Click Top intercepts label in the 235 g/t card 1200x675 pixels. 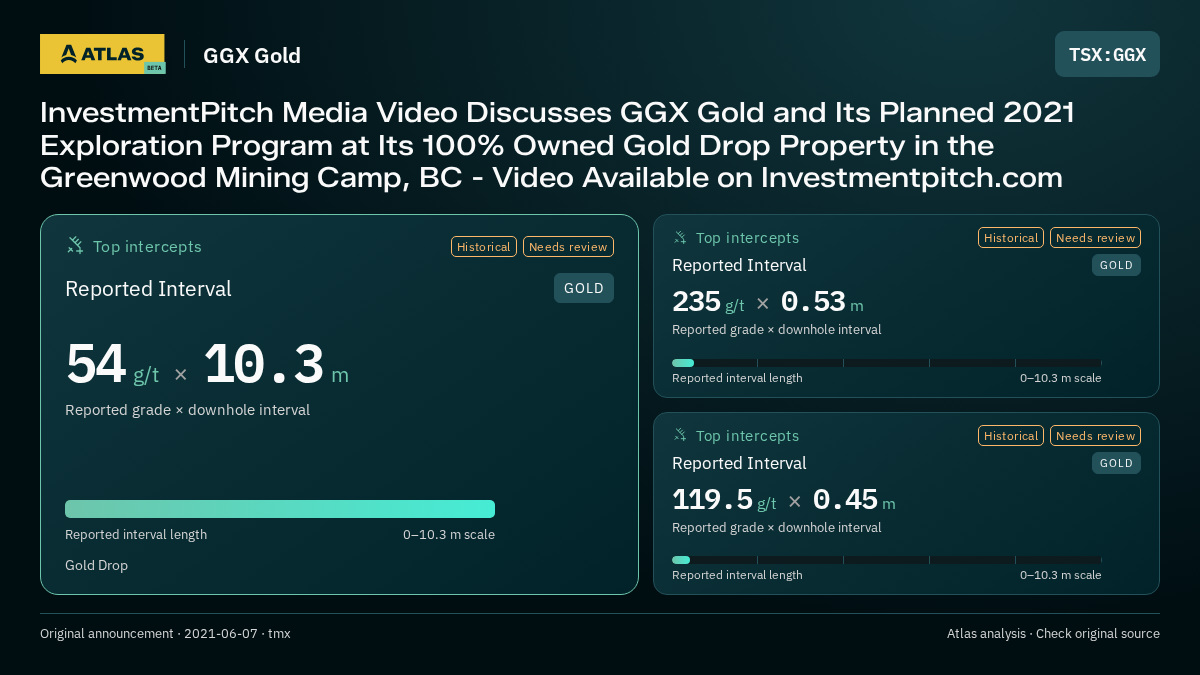coord(747,238)
